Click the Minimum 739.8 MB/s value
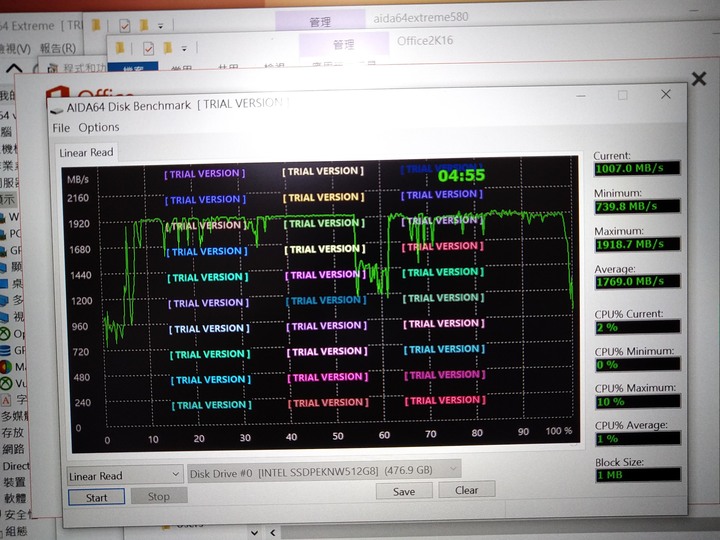This screenshot has width=720, height=540. coord(637,206)
